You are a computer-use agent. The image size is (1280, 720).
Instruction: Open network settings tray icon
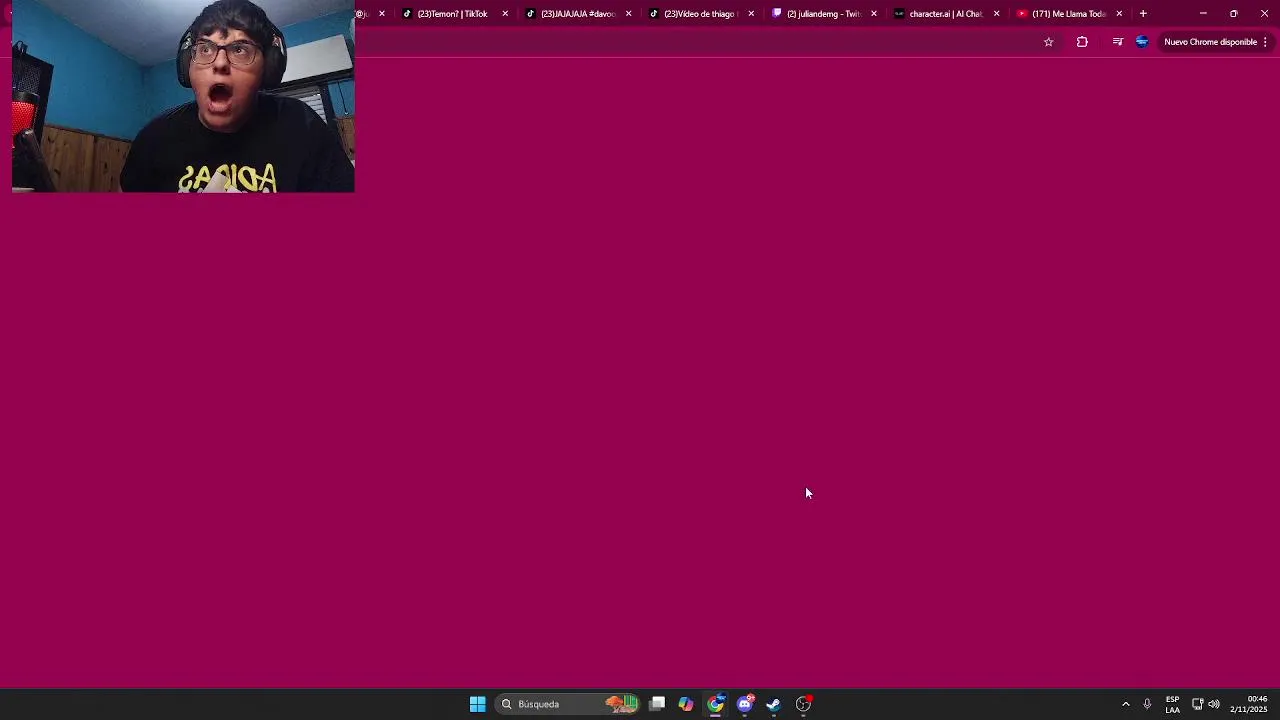pos(1197,704)
